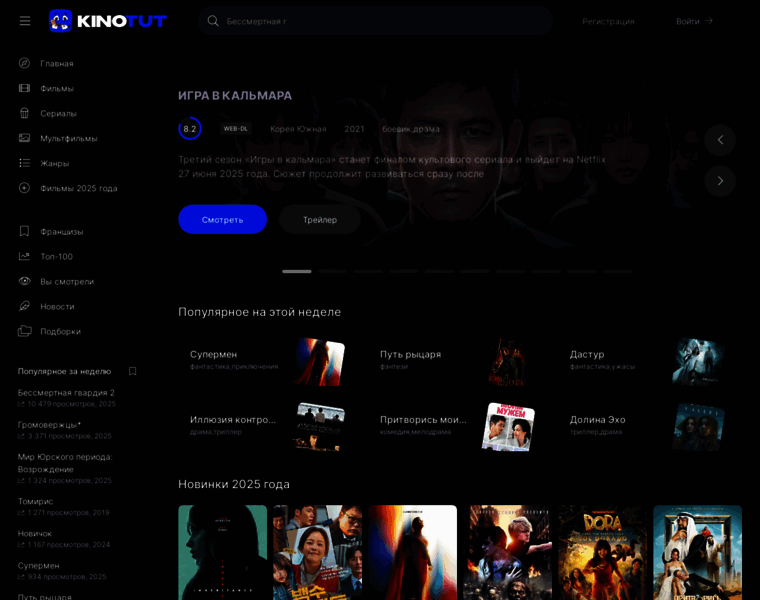760x600 pixels.
Task: Click the arrow icon next to Войти
Action: coord(710,21)
